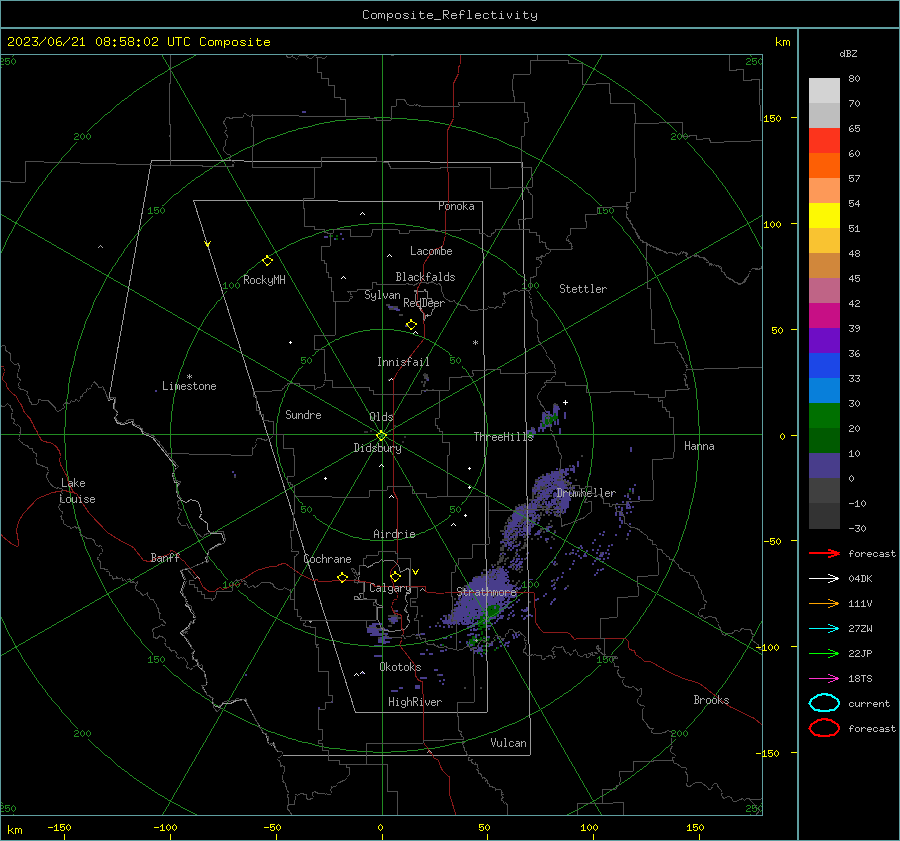900x841 pixels.
Task: Click the Banff town label
Action: 165,558
